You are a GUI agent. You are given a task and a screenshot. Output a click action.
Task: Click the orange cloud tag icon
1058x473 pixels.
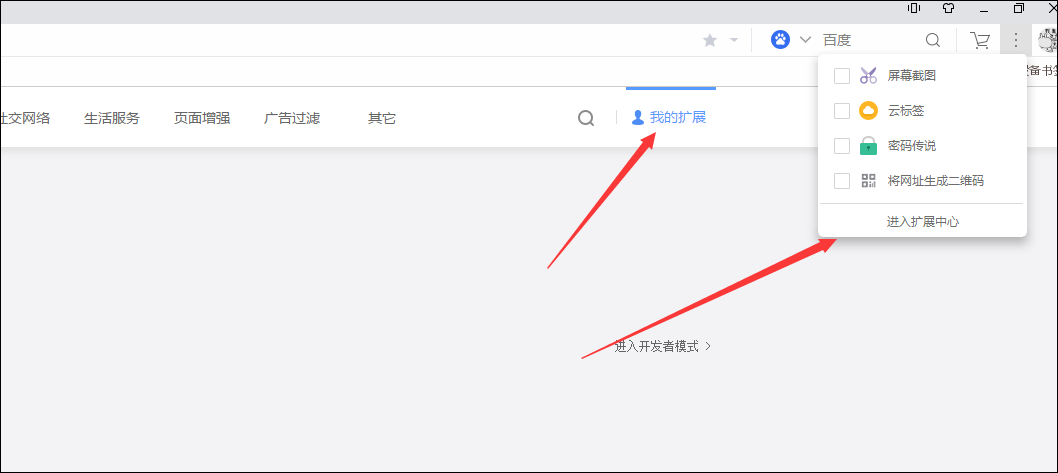coord(868,111)
